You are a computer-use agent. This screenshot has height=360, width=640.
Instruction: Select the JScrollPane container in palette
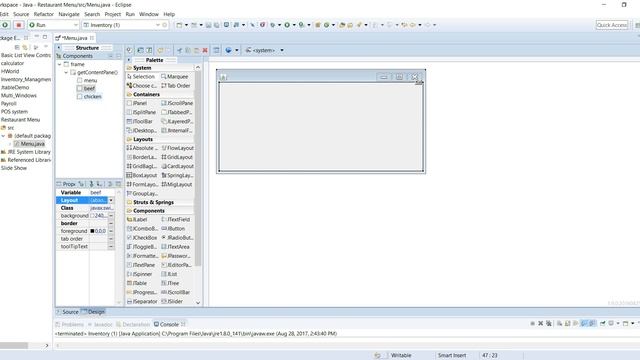click(x=177, y=103)
